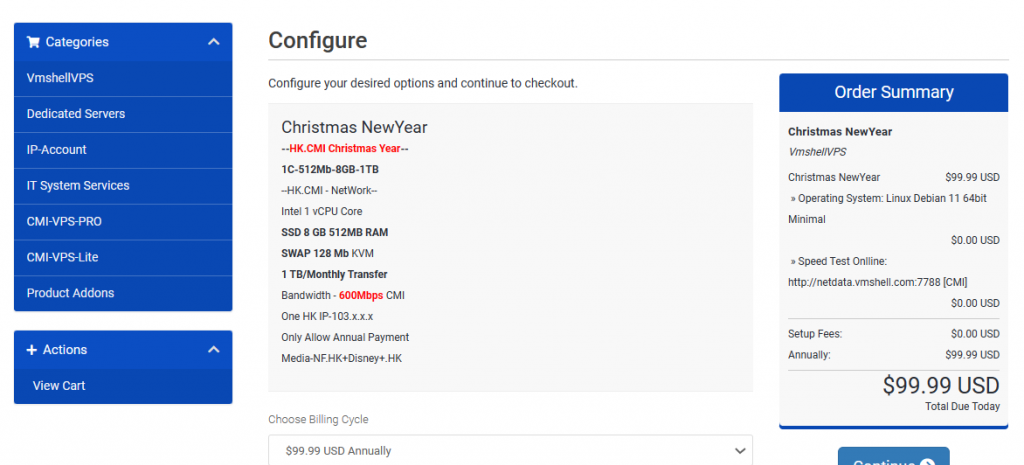This screenshot has width=1024, height=465.
Task: Click the arrow icon on Continue button
Action: 927,462
